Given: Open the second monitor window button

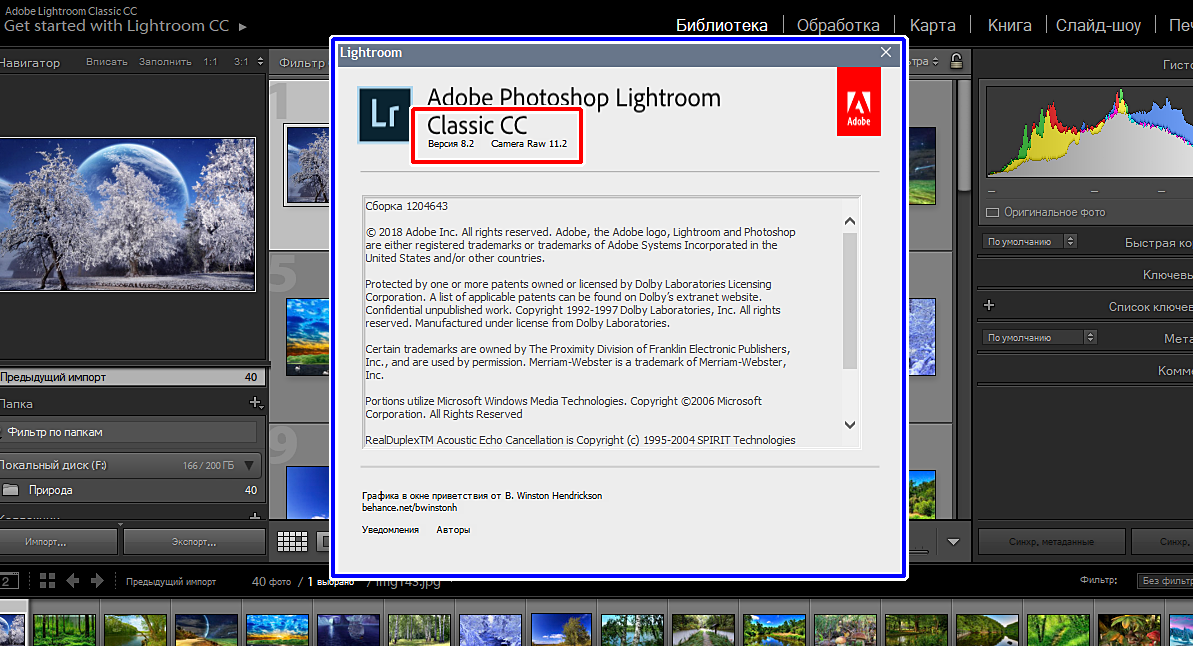Looking at the screenshot, I should click(x=9, y=581).
